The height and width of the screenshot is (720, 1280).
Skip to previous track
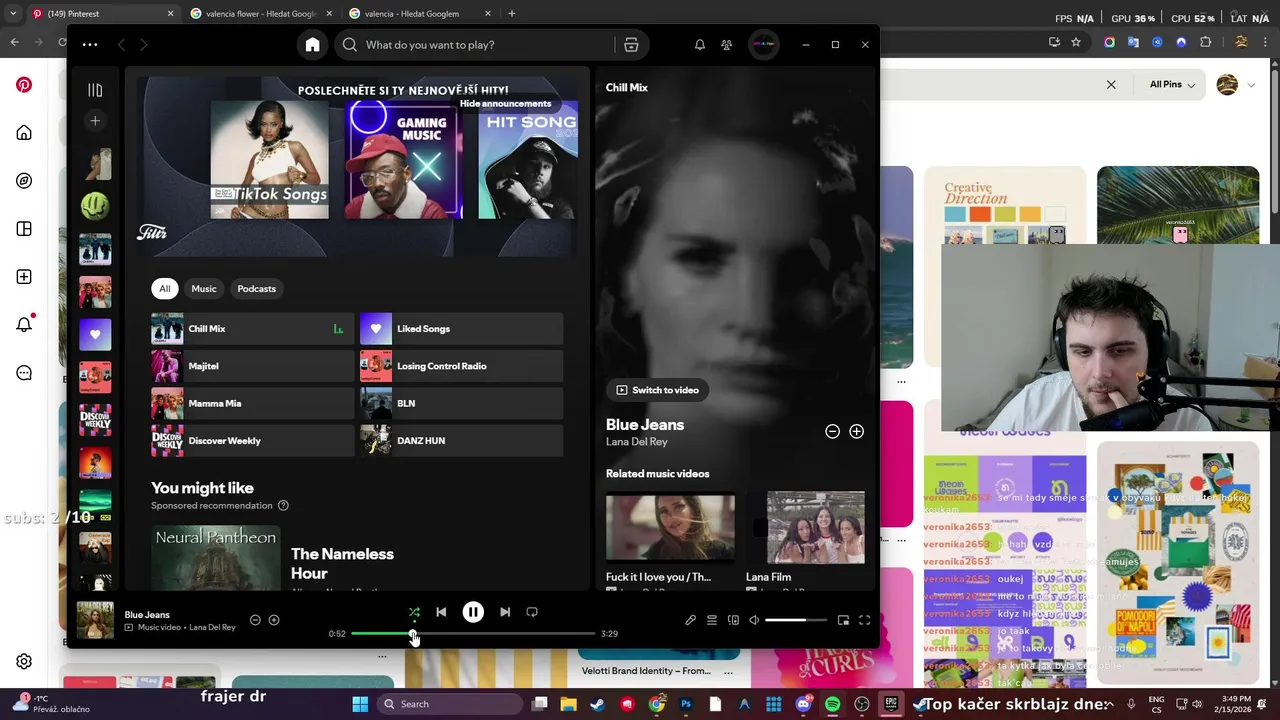pos(441,612)
